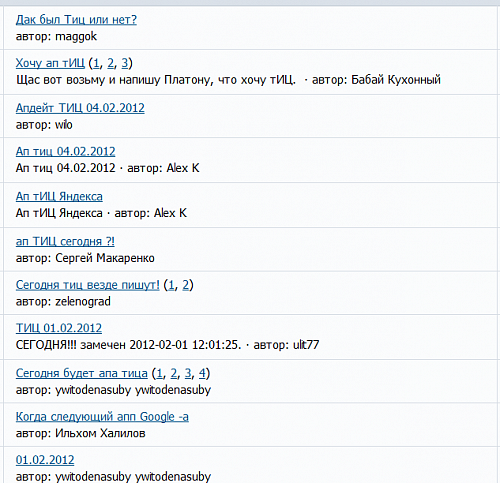500x483 pixels.
Task: Go to page 3 of "Хочу ап тИЦ"
Action: point(124,63)
